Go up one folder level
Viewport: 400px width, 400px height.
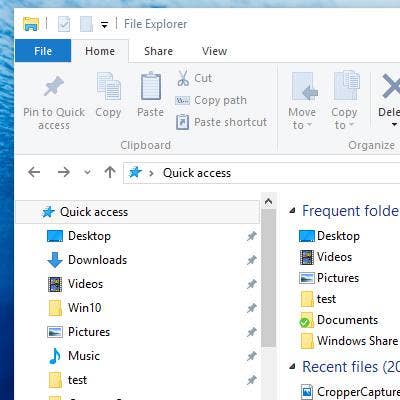point(110,172)
